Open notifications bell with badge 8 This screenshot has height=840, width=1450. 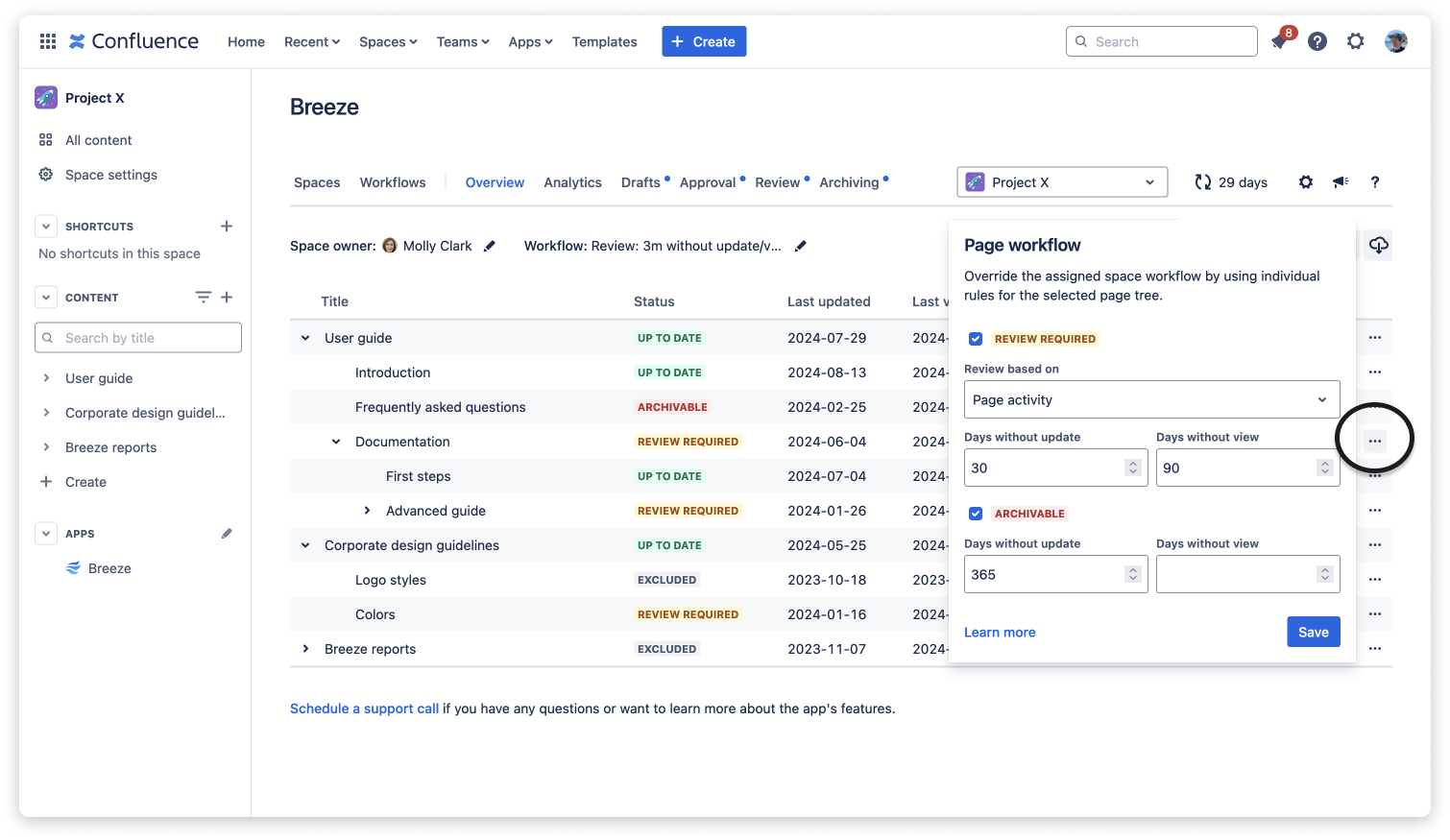(1280, 41)
